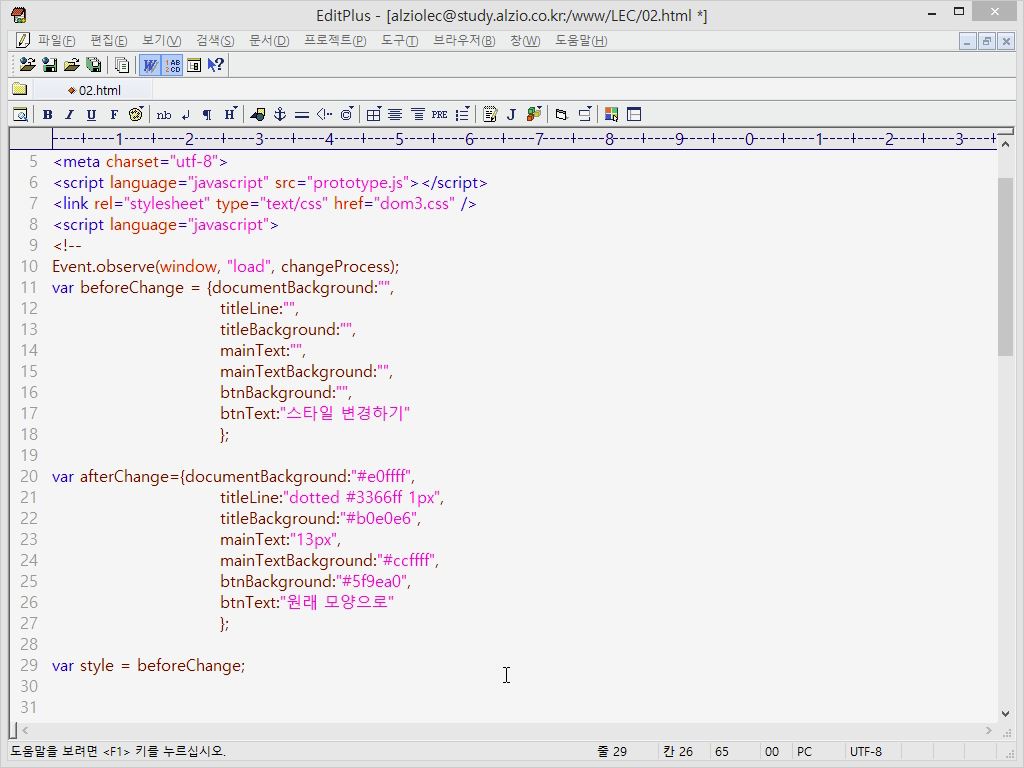Click the colorful frames grid icon
The image size is (1024, 768).
point(611,115)
